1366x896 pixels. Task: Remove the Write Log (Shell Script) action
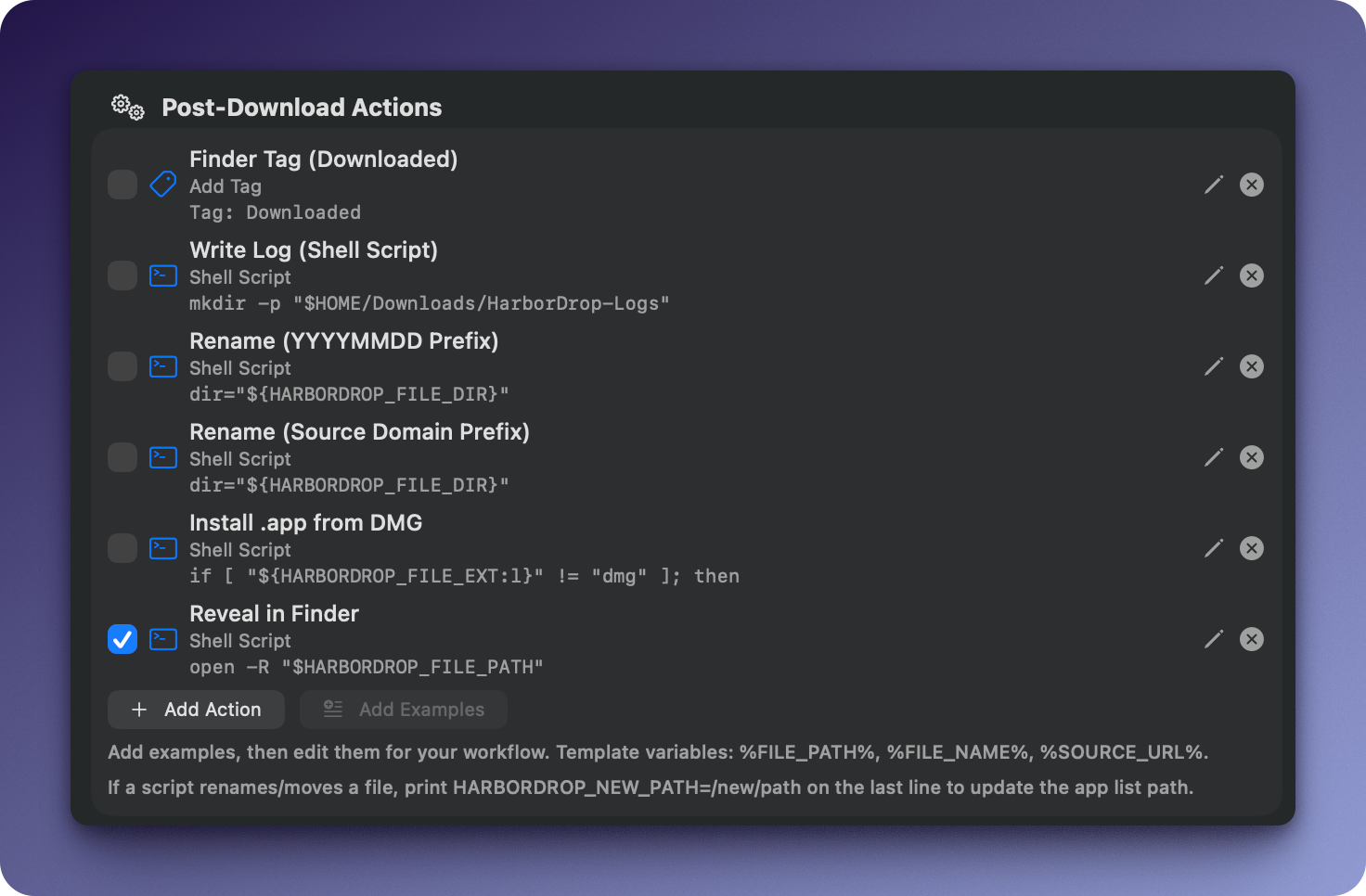1252,275
